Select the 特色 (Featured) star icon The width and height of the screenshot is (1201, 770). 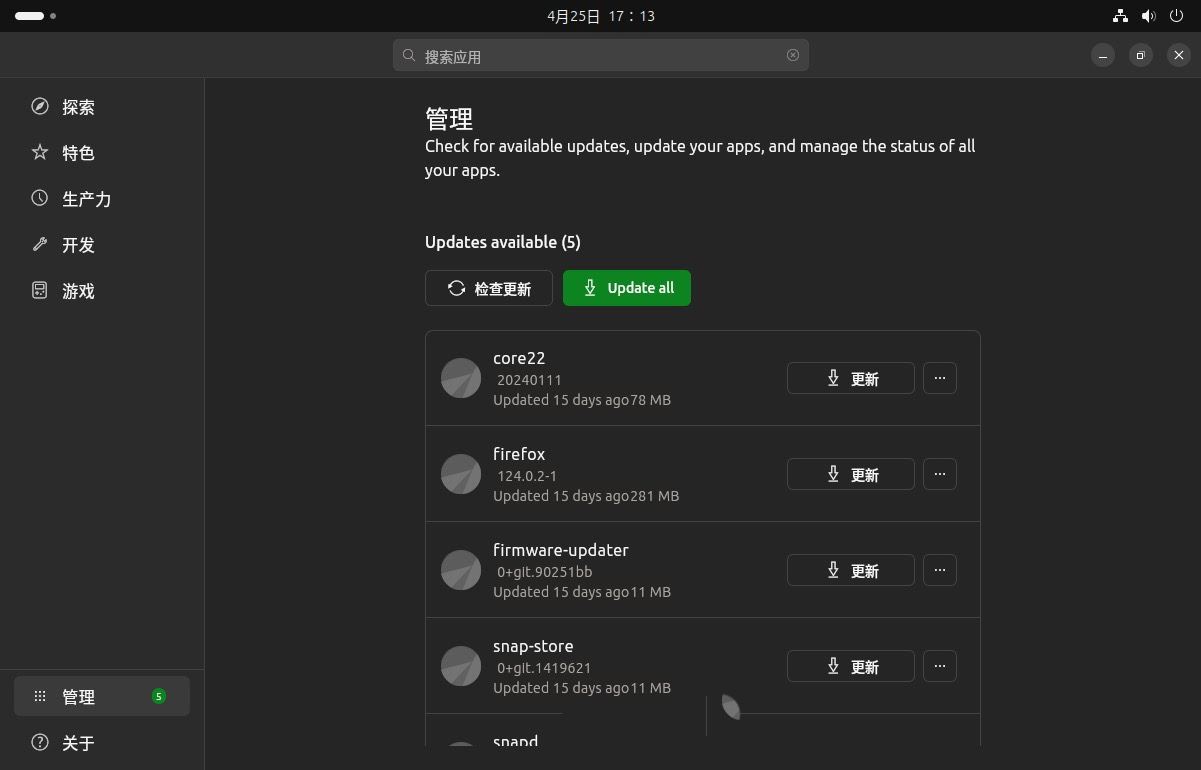pos(78,153)
